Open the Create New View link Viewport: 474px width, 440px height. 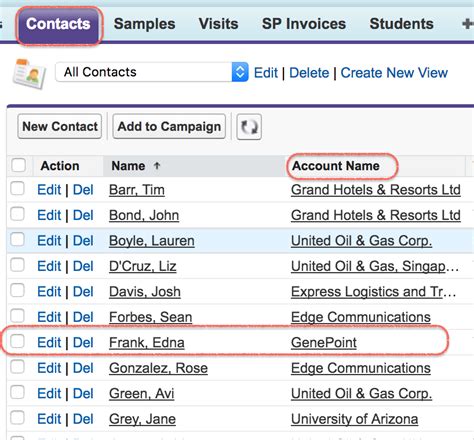(394, 73)
